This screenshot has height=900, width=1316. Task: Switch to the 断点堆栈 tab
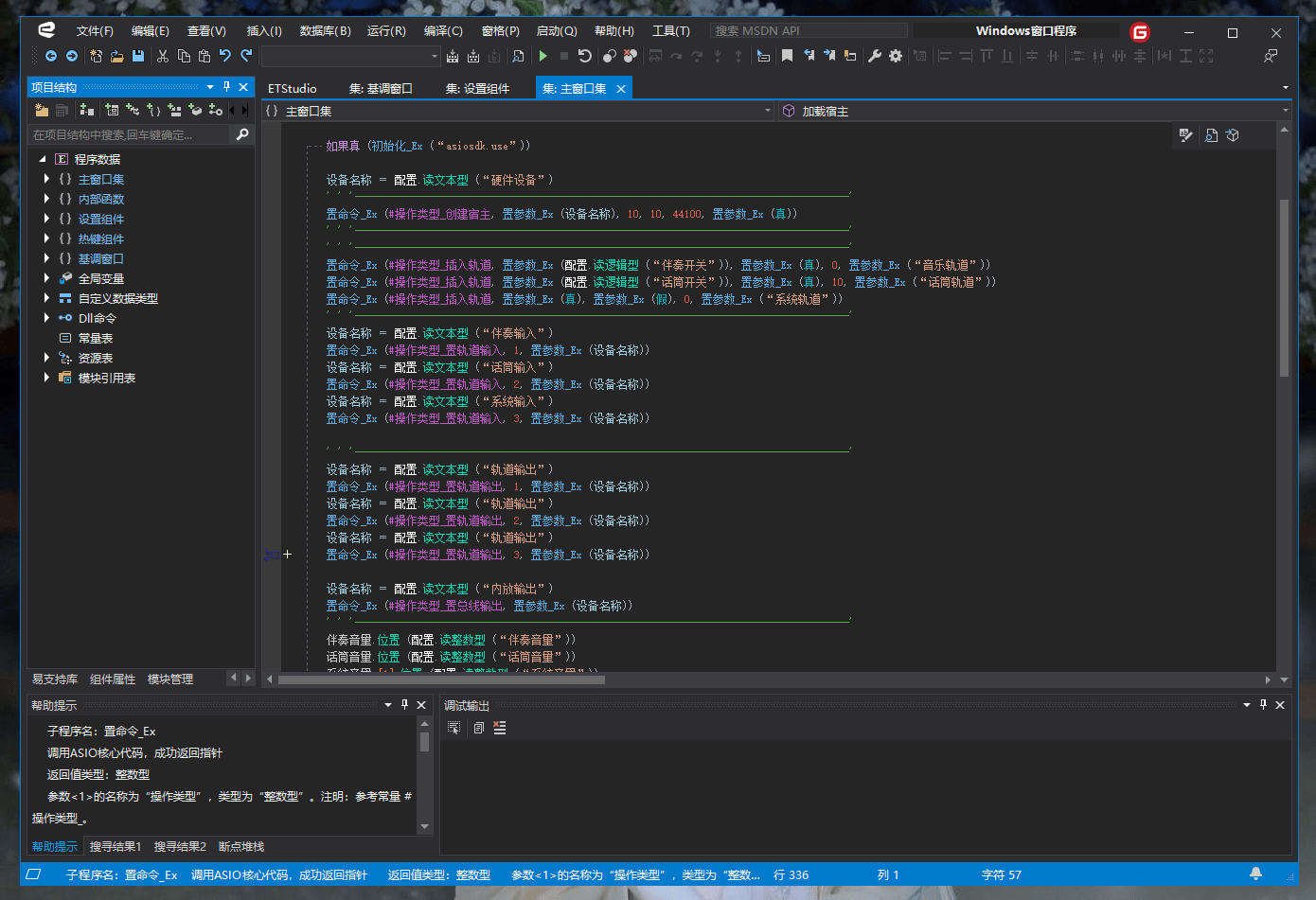coord(241,846)
